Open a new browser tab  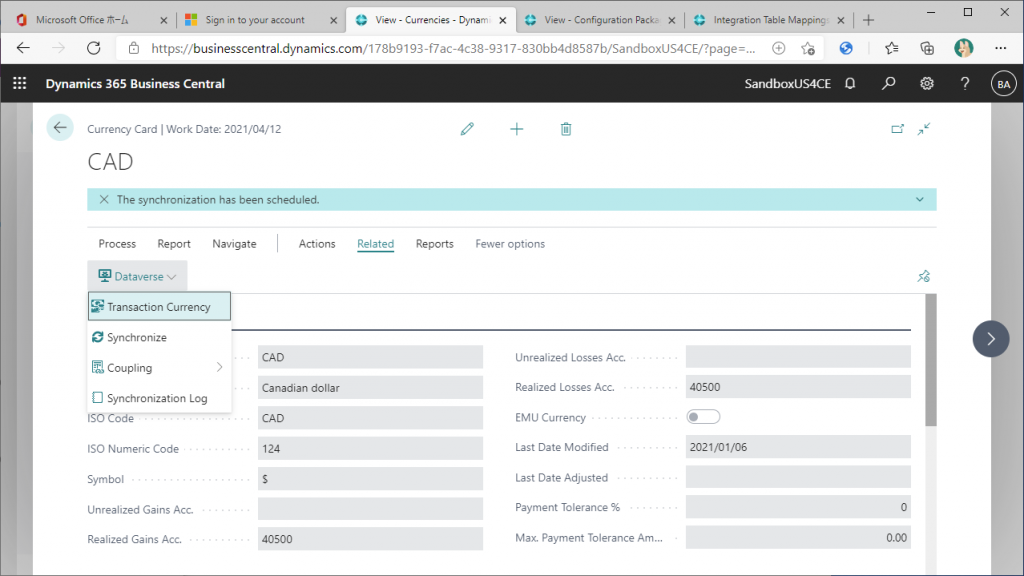click(x=868, y=20)
